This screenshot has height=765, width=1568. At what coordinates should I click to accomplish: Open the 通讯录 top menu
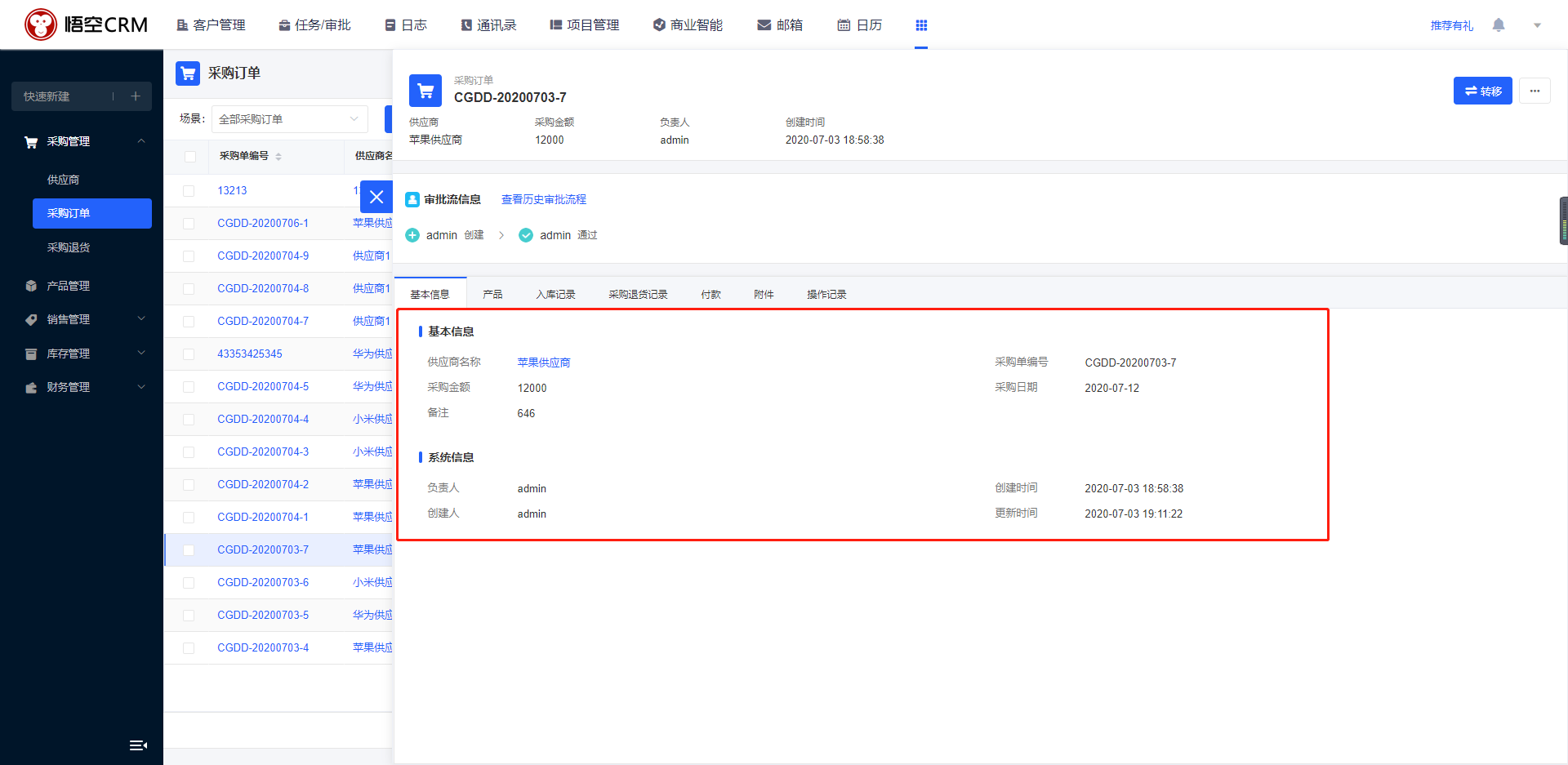(x=488, y=25)
